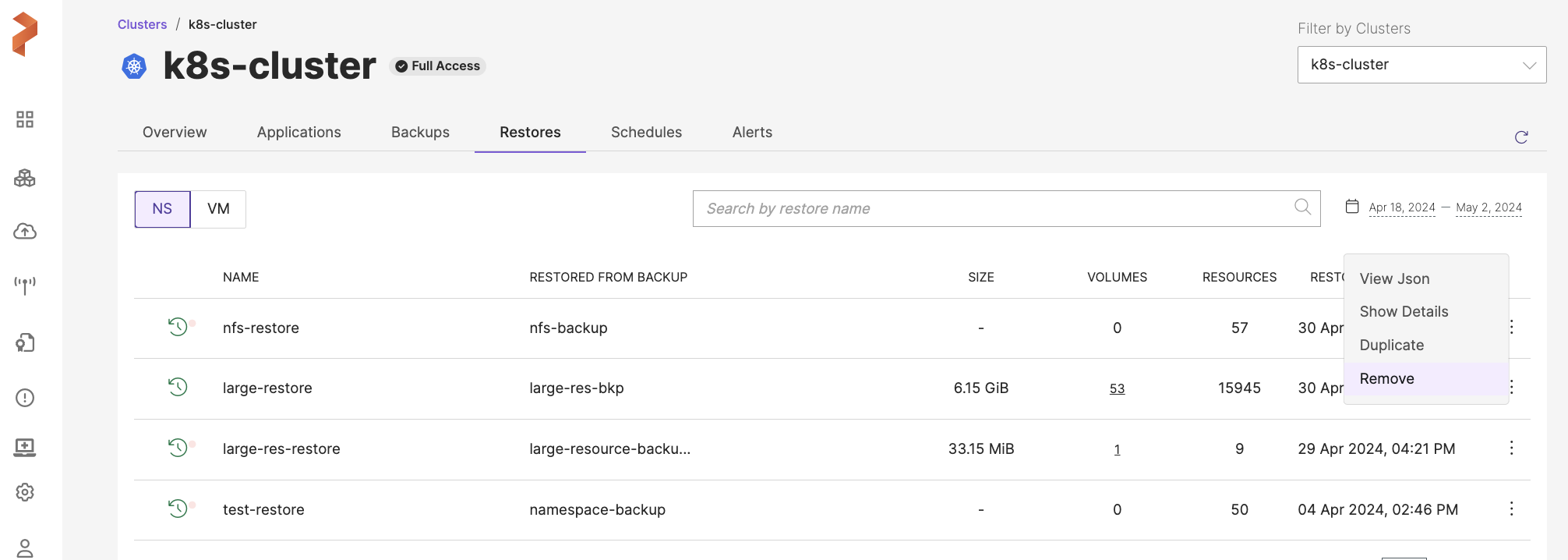This screenshot has height=560, width=1568.
Task: Click the refresh icon near the tabs
Action: pos(1520,137)
